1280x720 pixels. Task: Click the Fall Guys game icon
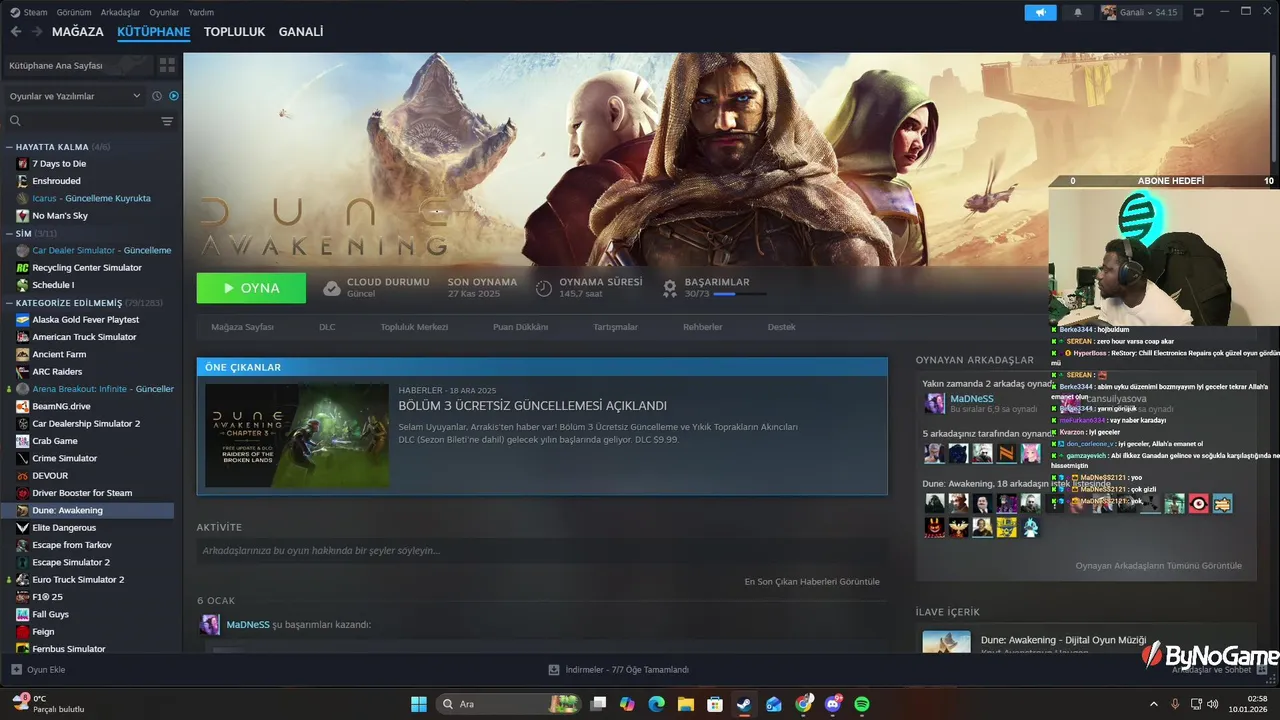tap(23, 614)
